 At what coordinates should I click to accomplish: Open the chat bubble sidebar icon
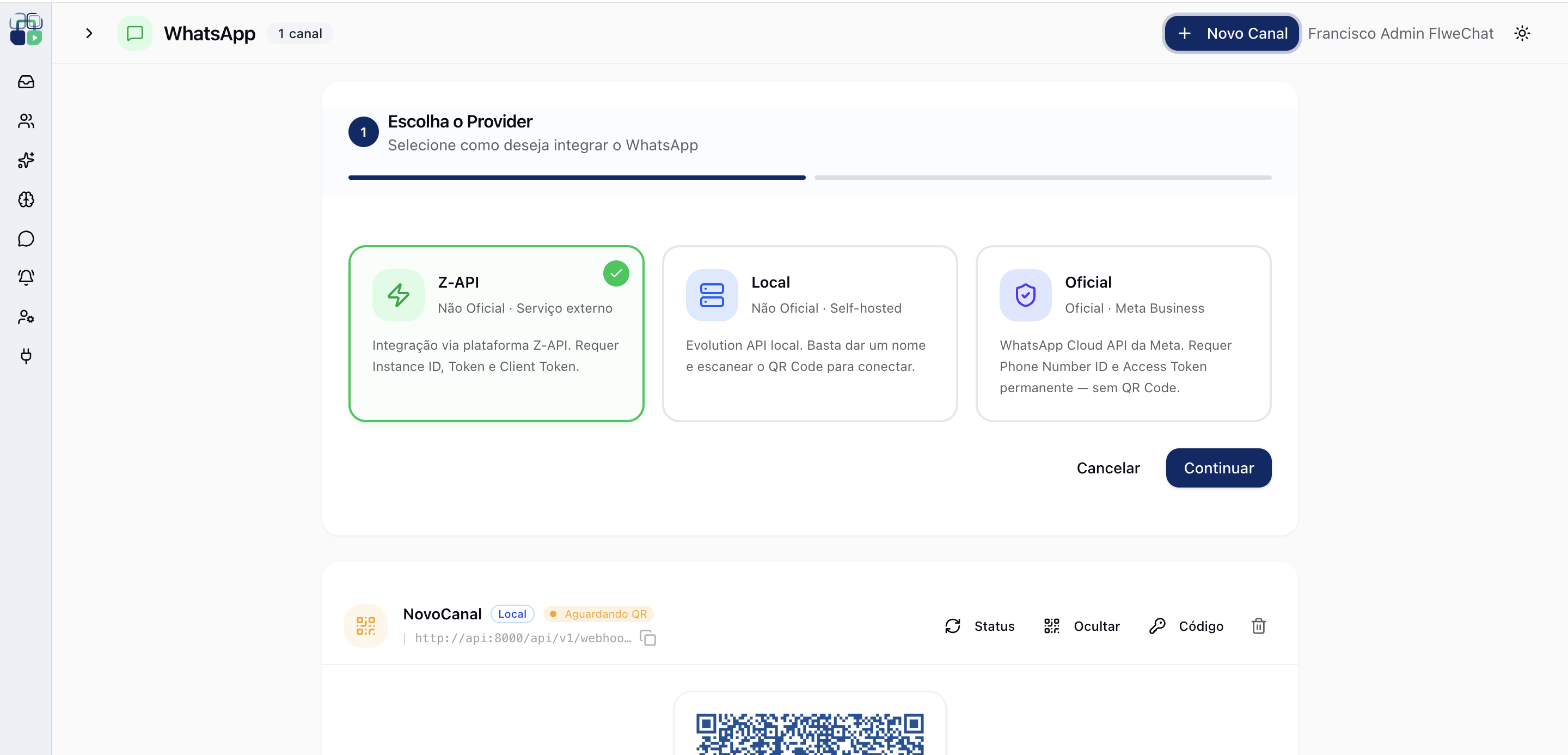(x=26, y=239)
